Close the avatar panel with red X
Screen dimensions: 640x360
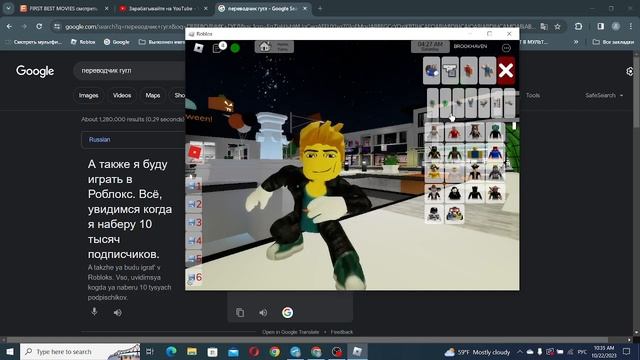(506, 70)
